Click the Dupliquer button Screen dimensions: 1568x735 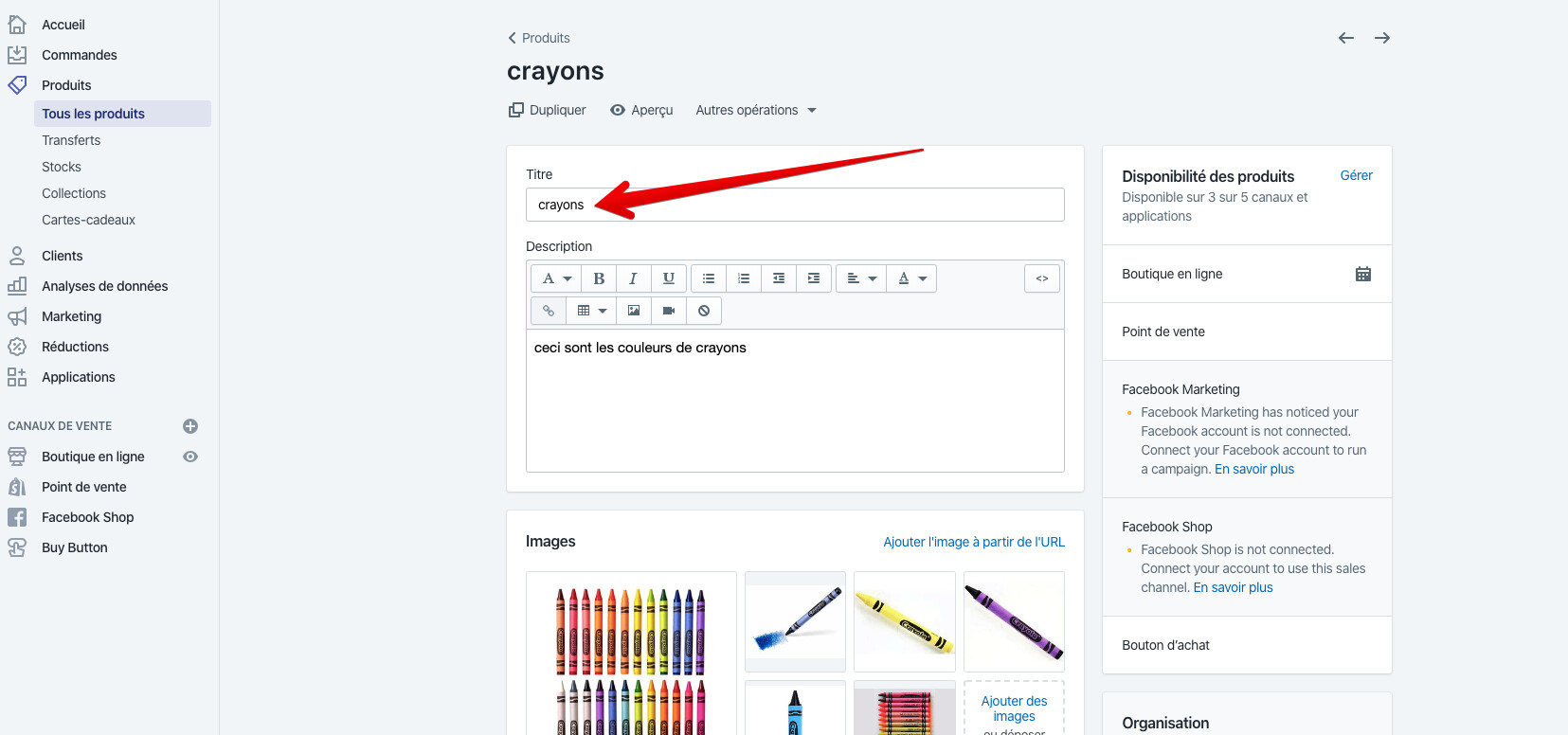point(548,110)
